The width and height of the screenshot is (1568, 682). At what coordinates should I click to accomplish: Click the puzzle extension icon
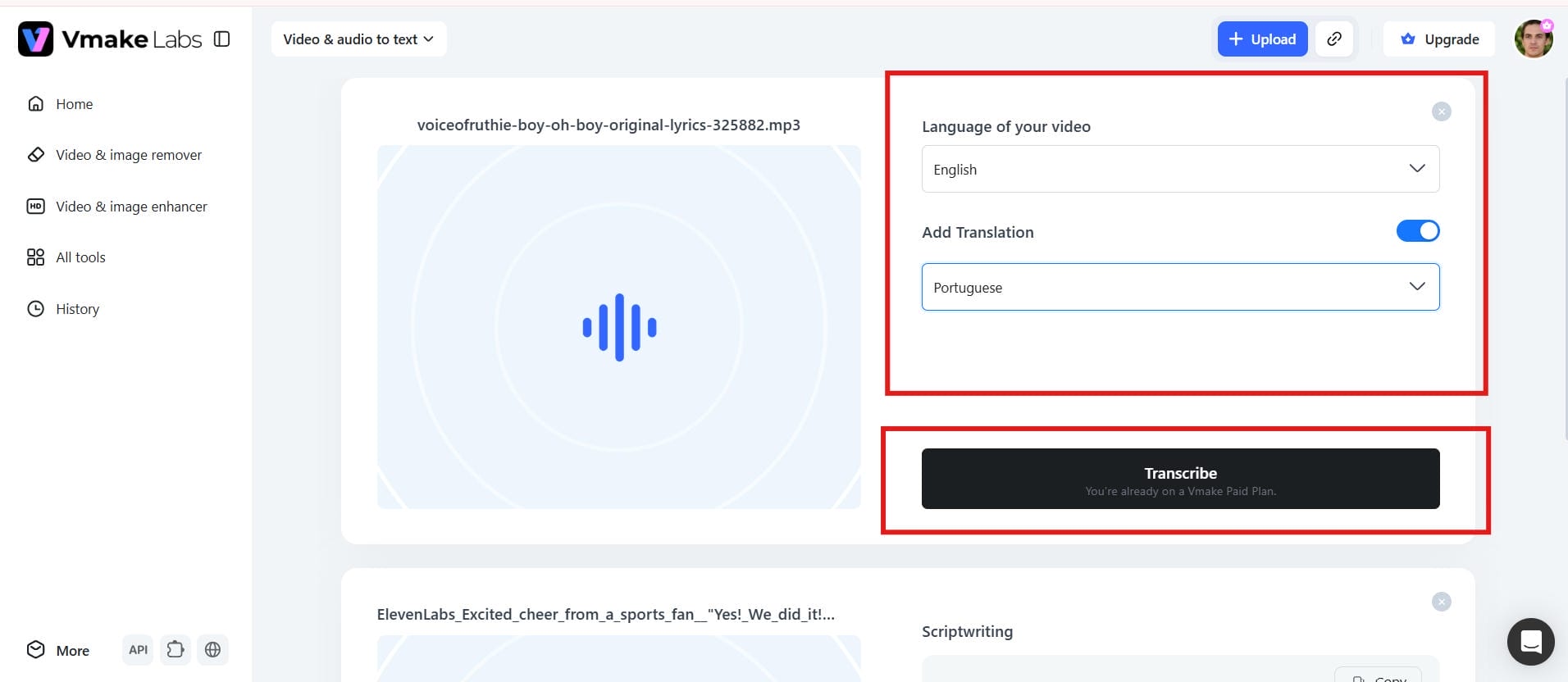pyautogui.click(x=175, y=650)
